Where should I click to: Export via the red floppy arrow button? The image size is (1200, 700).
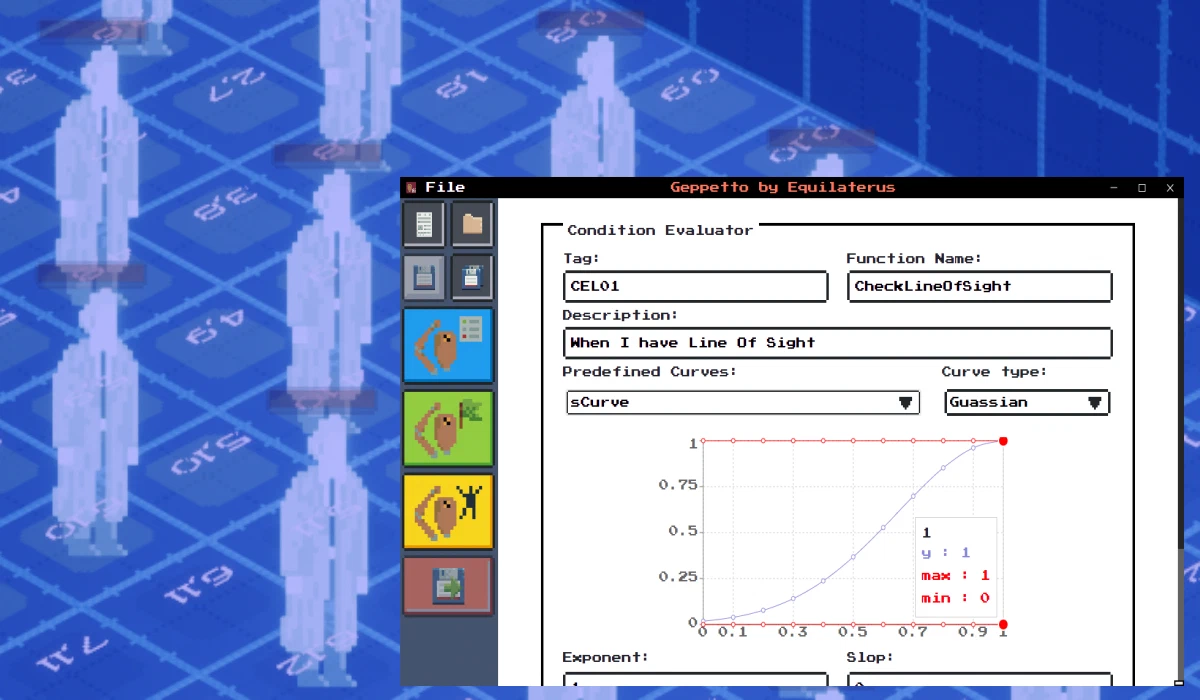point(448,586)
